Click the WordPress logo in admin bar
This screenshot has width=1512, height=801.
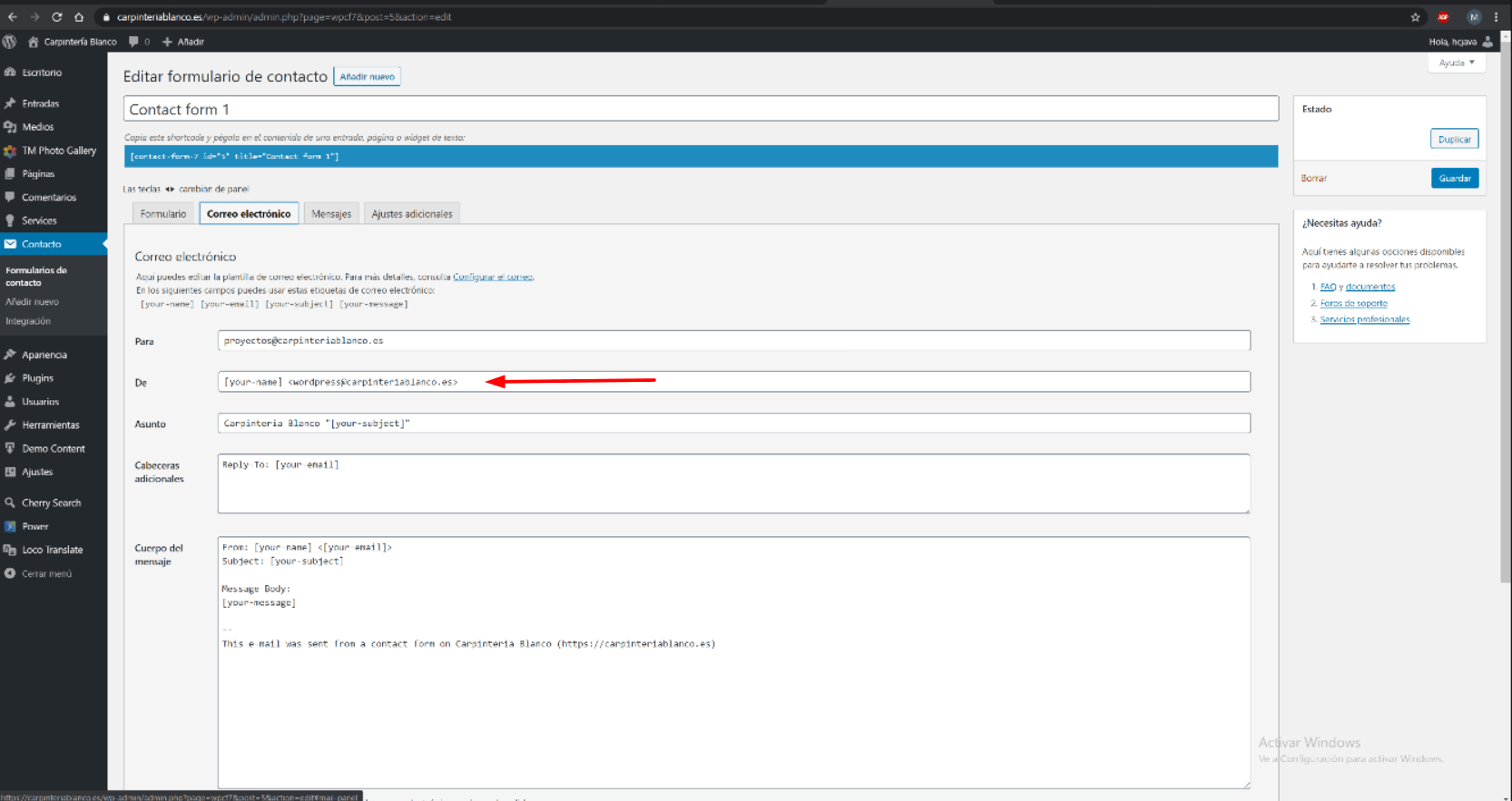10,42
